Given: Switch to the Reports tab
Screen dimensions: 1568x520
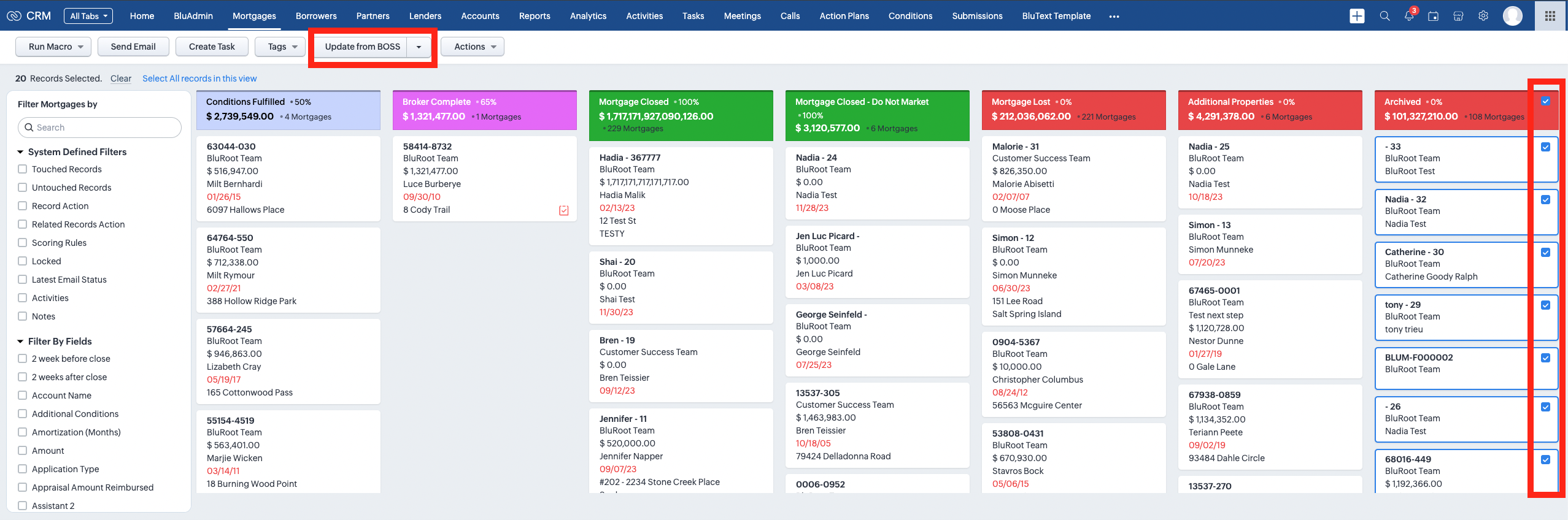Looking at the screenshot, I should click(535, 16).
